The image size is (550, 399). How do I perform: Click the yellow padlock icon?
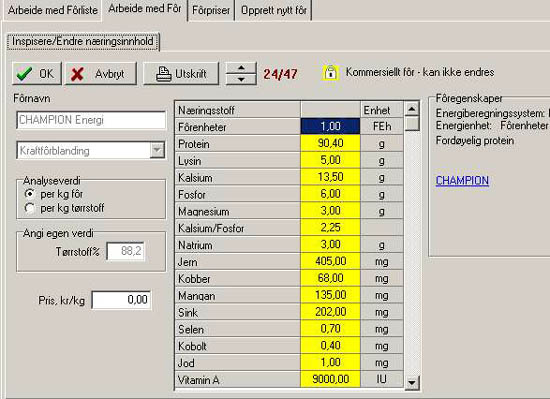[x=330, y=73]
